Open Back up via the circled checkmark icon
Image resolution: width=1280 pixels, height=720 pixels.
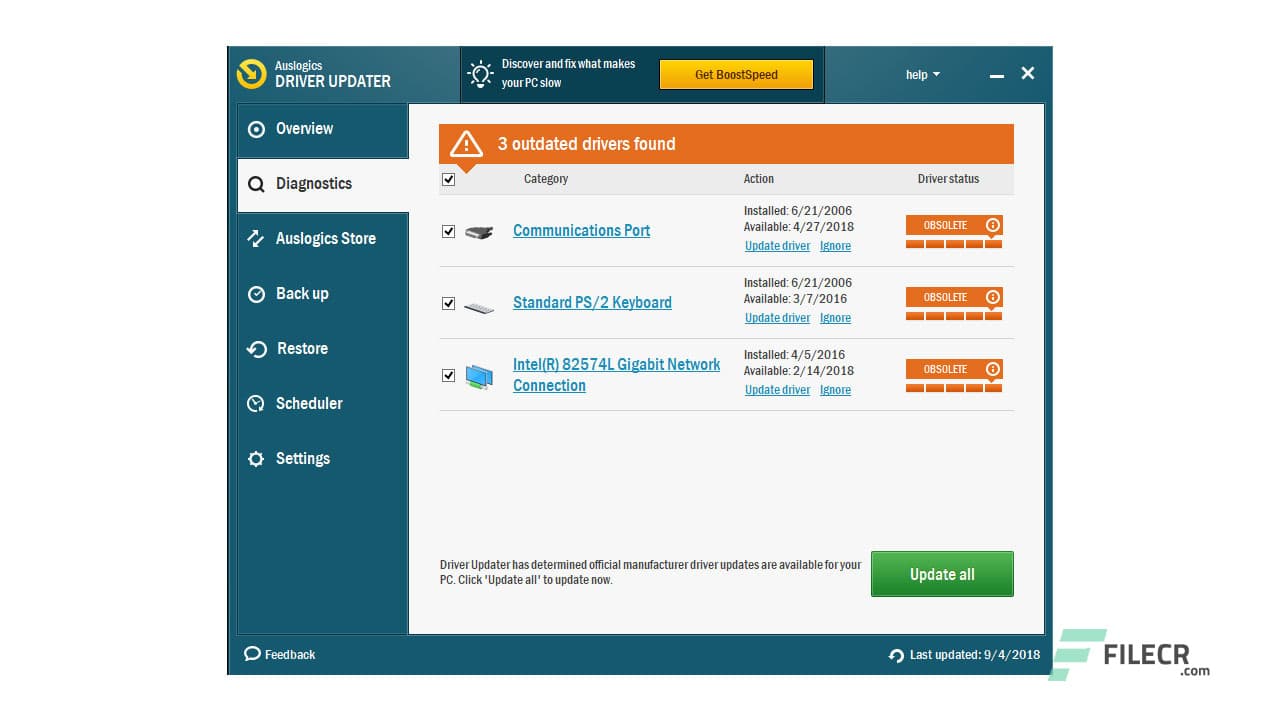258,293
